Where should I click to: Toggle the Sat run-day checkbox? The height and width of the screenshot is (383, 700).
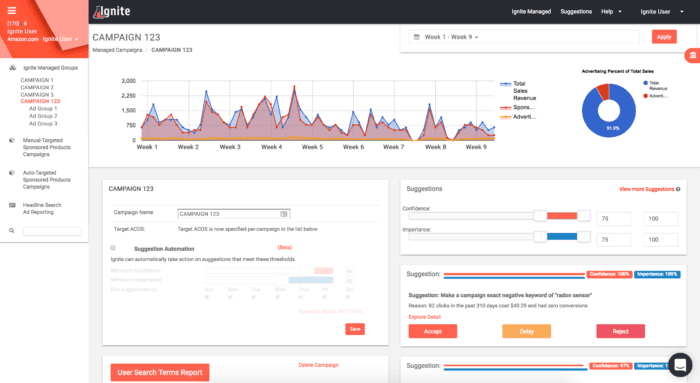click(348, 297)
